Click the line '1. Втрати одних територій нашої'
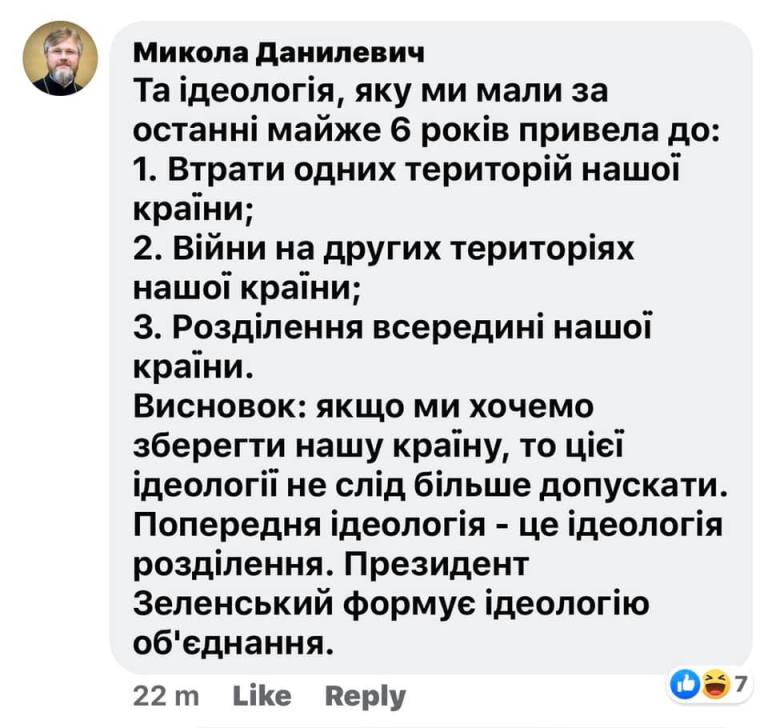Image resolution: width=768 pixels, height=728 pixels. tap(407, 170)
